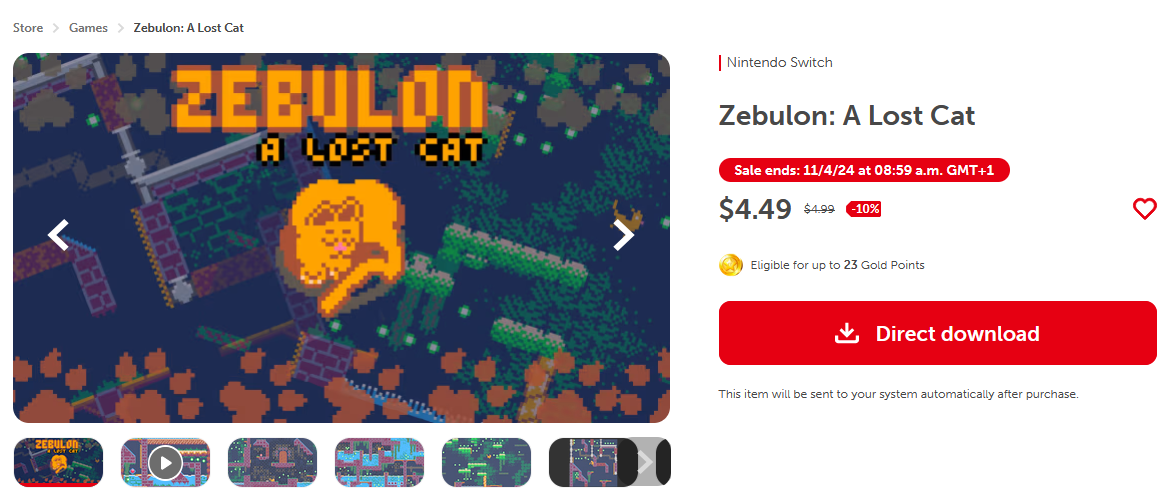The height and width of the screenshot is (496, 1172).
Task: Show the fifth green forest thumbnail
Action: coord(486,462)
